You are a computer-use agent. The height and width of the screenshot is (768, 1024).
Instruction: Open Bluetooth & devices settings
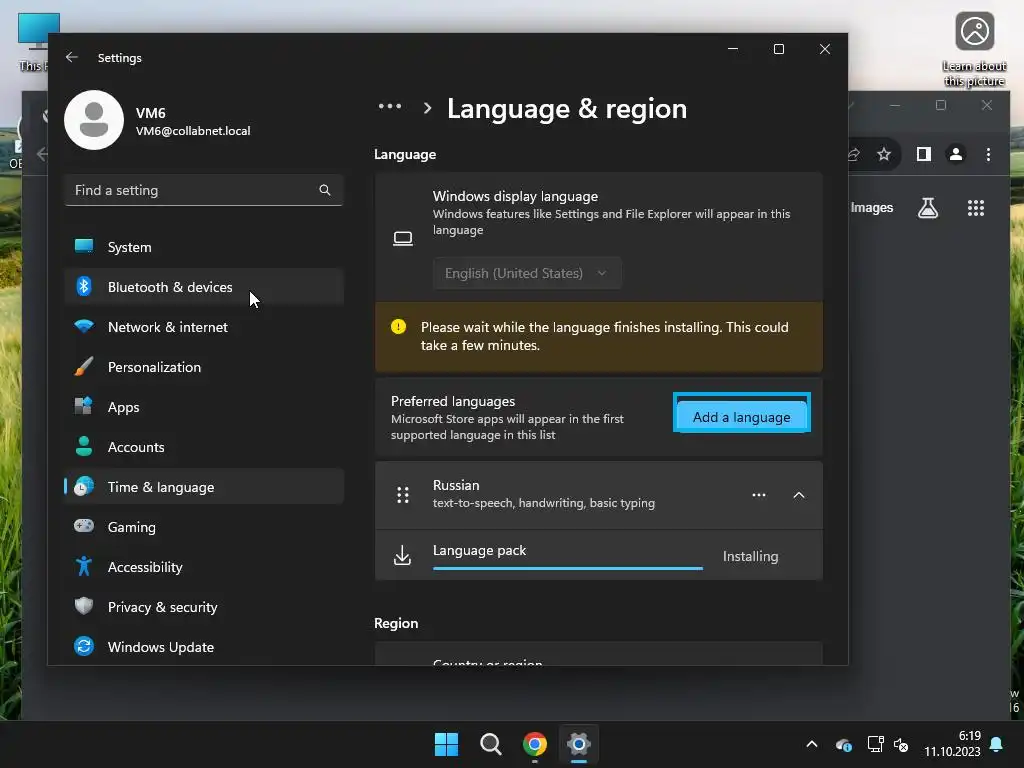coord(204,287)
